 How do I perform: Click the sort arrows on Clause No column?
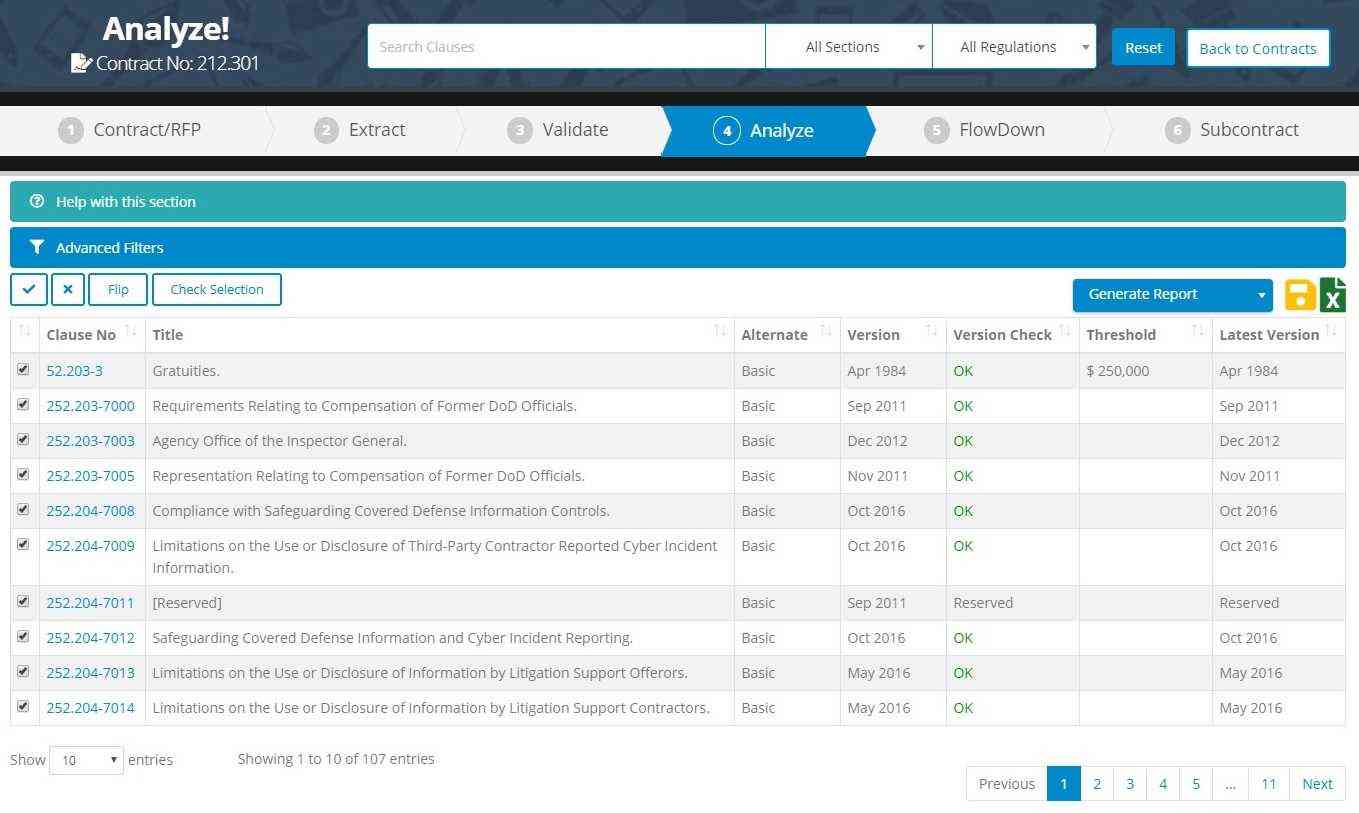pyautogui.click(x=131, y=331)
